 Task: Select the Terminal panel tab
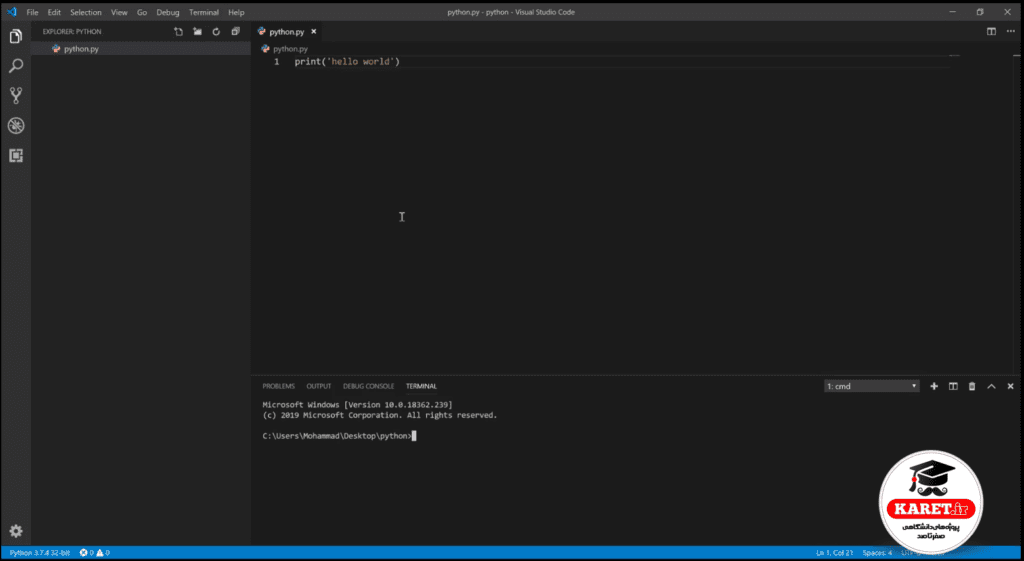(421, 386)
